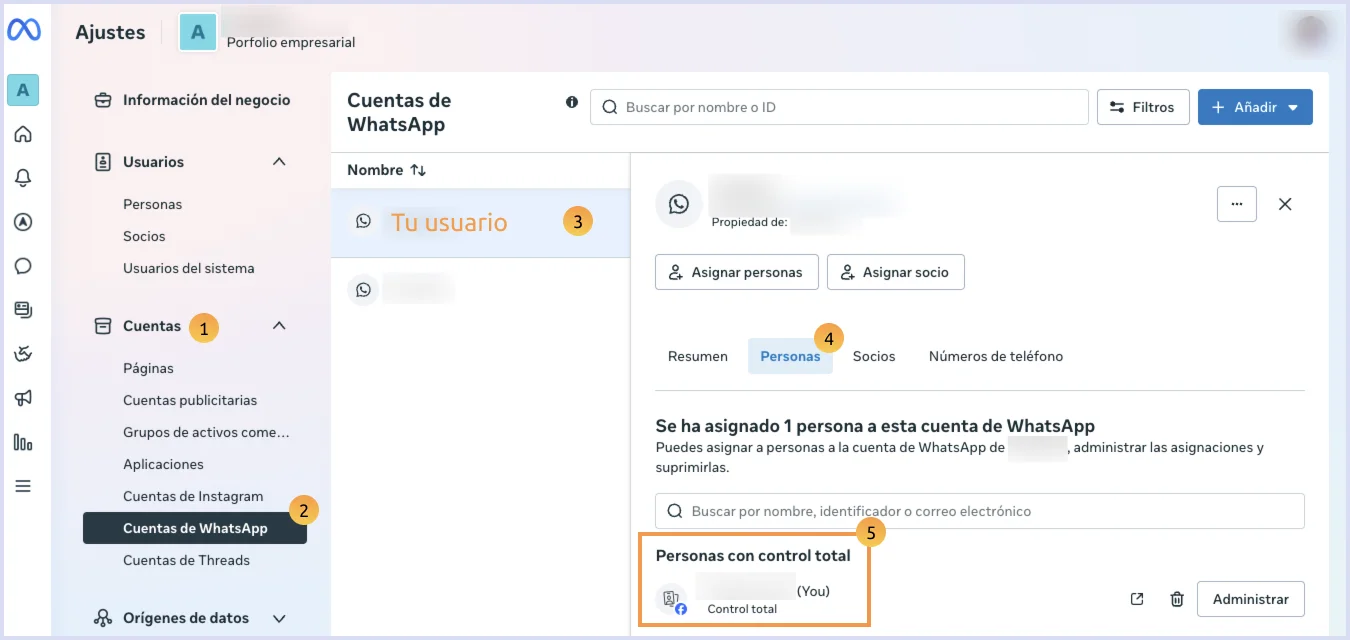Open the Meta logo home
The image size is (1350, 640).
coord(24,30)
